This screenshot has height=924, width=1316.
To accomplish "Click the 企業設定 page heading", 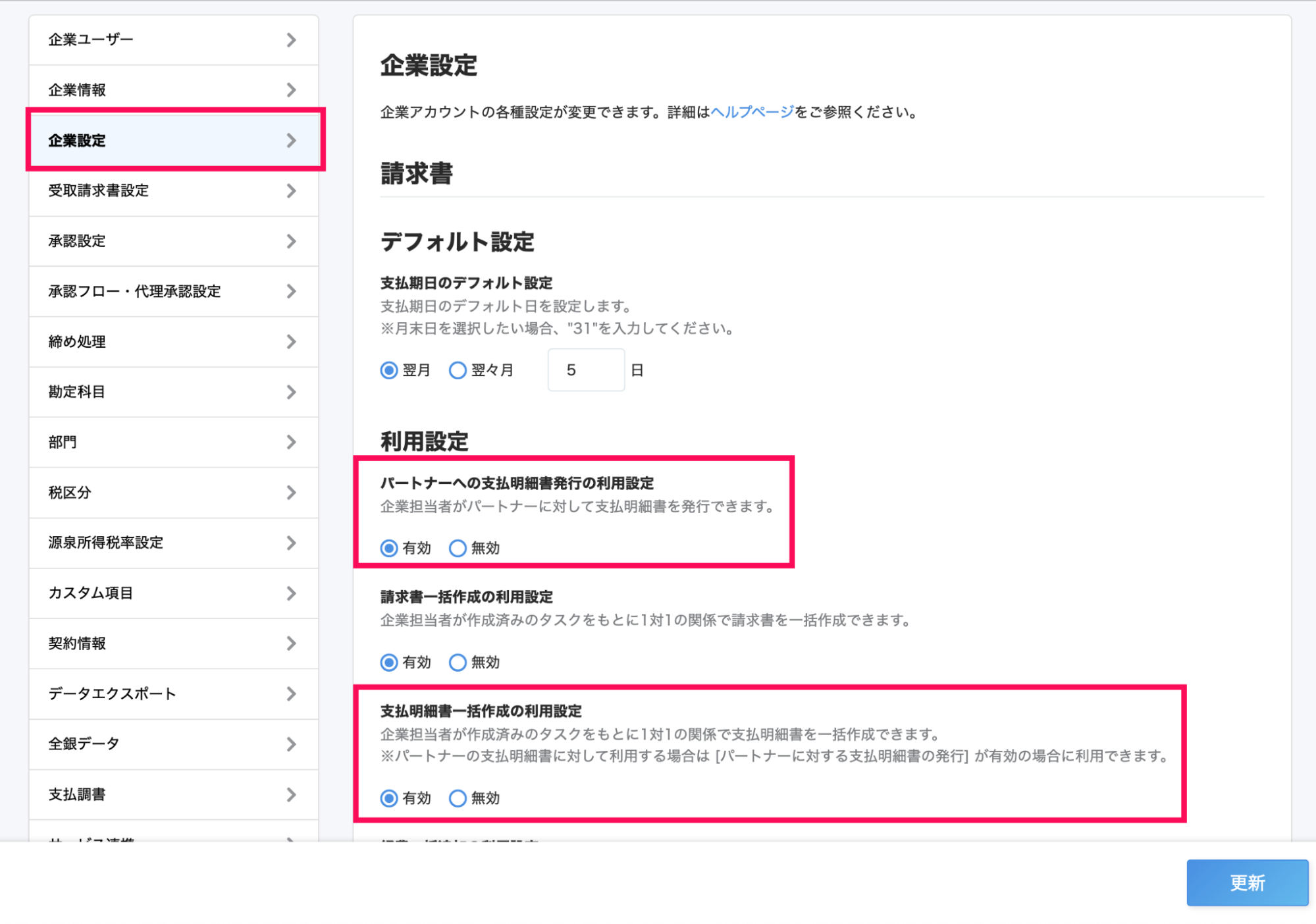I will tap(429, 65).
